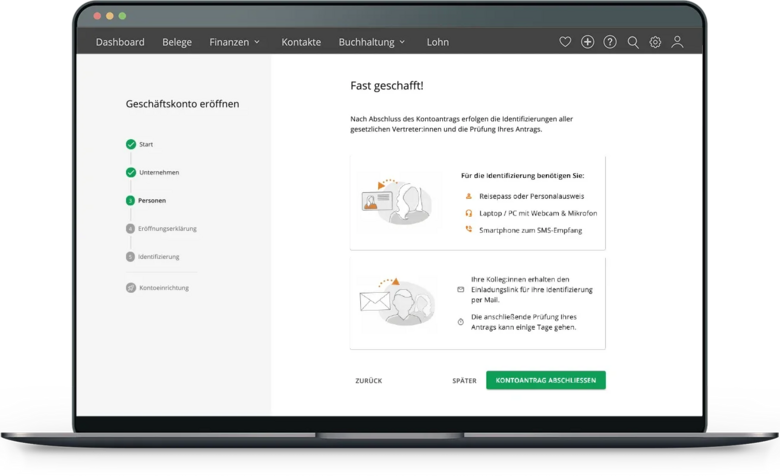Click the plus add icon in navbar
This screenshot has height=476, width=780.
pyautogui.click(x=588, y=42)
